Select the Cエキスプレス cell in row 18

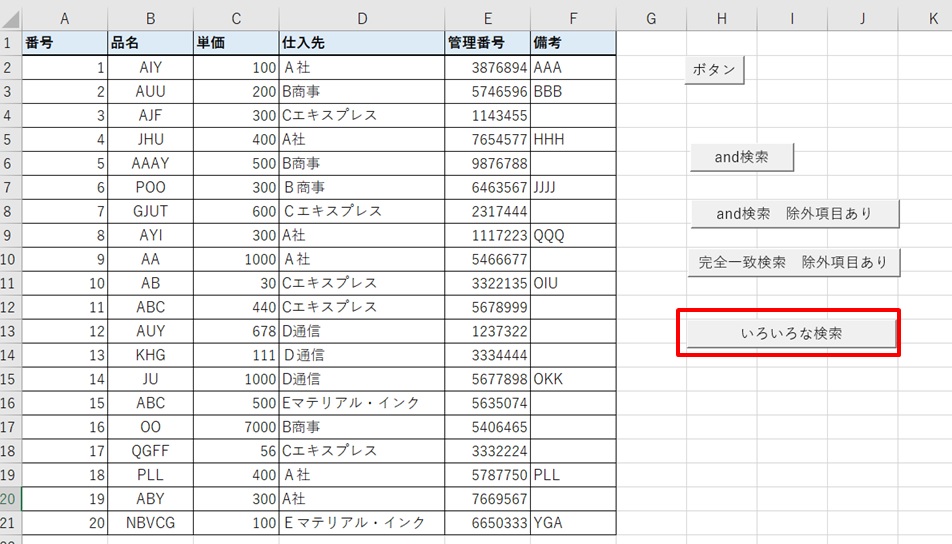[362, 451]
